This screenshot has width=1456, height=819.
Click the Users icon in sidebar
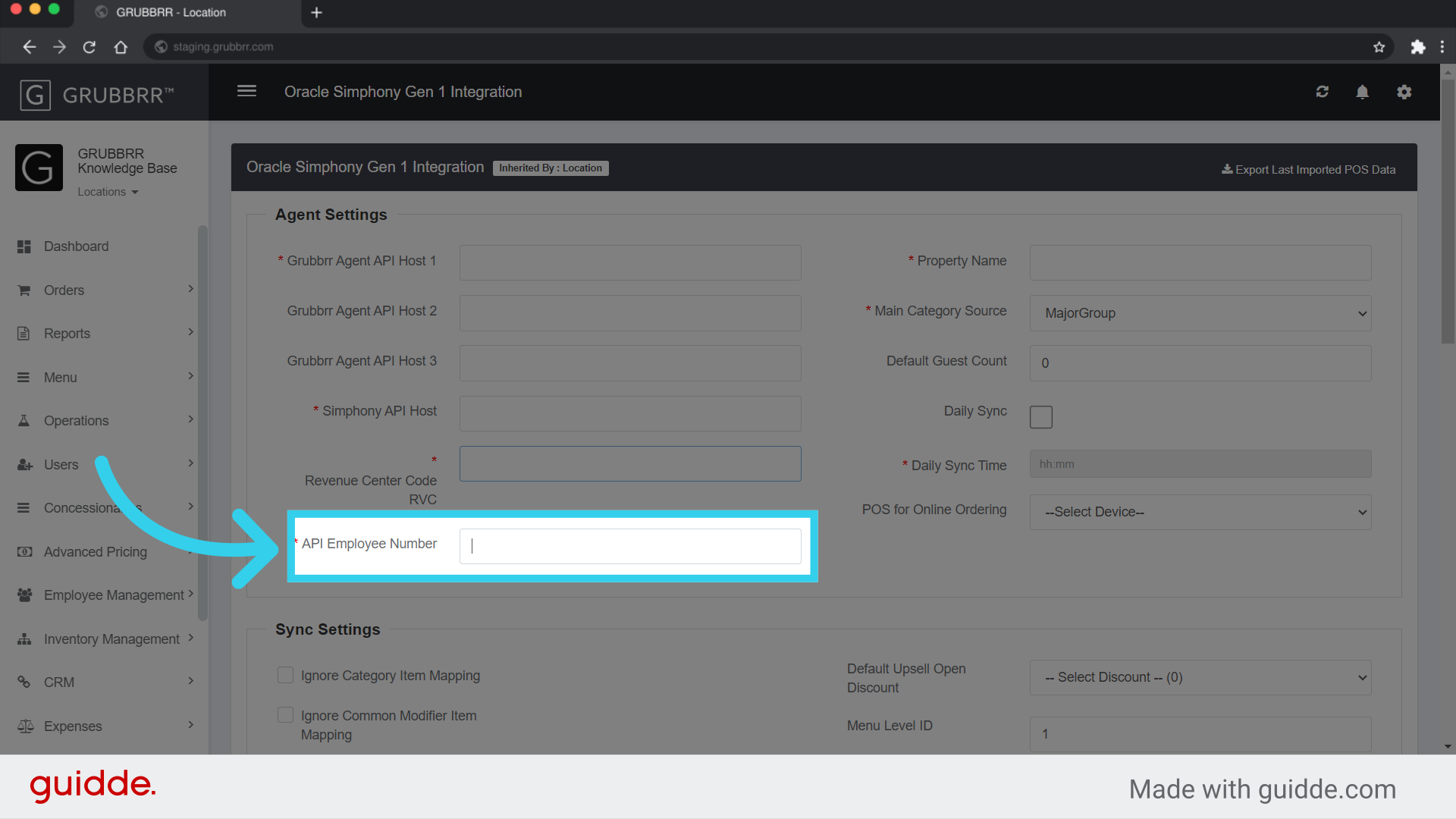click(24, 465)
